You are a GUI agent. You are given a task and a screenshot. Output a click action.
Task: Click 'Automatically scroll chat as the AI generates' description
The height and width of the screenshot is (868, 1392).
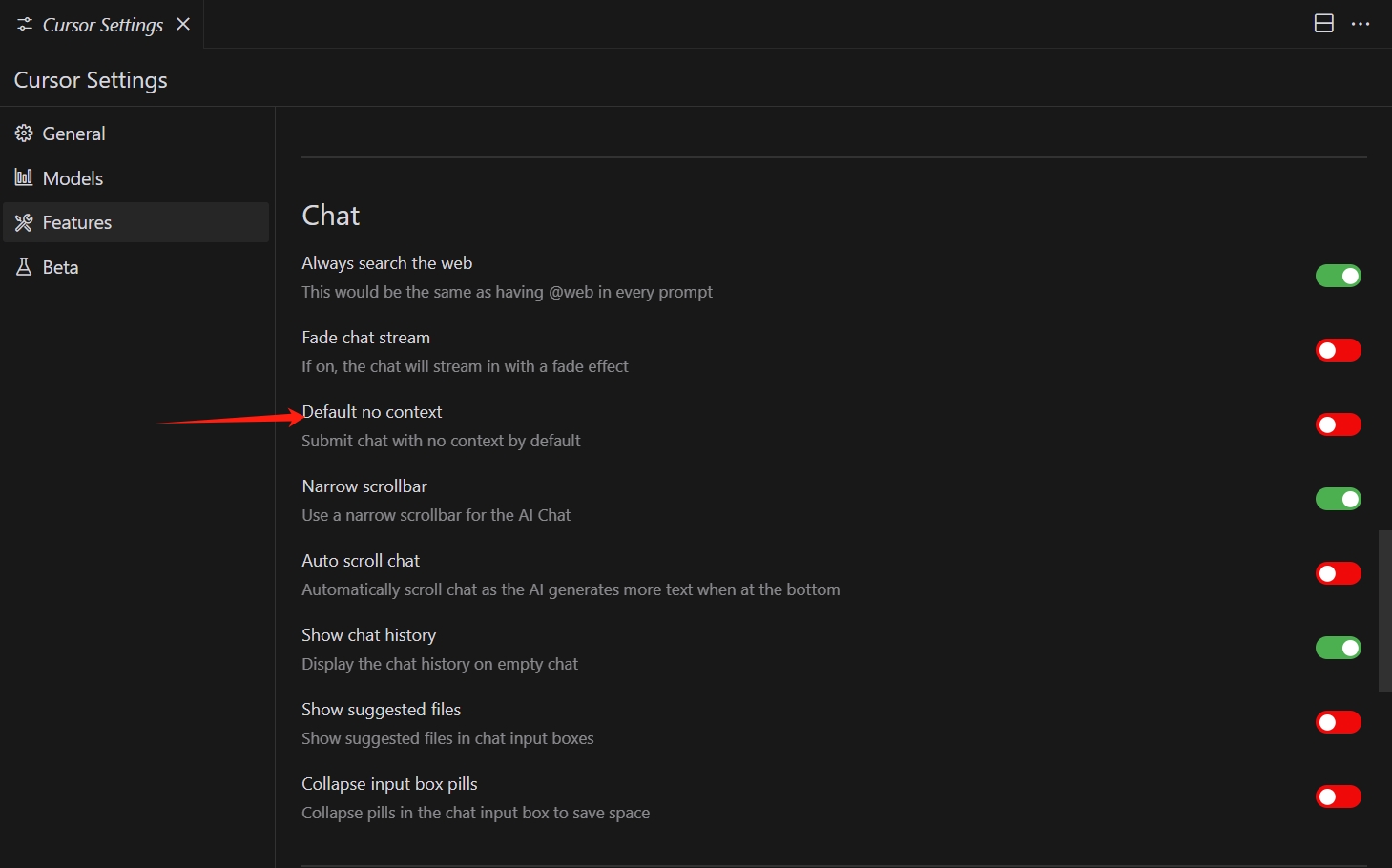pos(571,589)
